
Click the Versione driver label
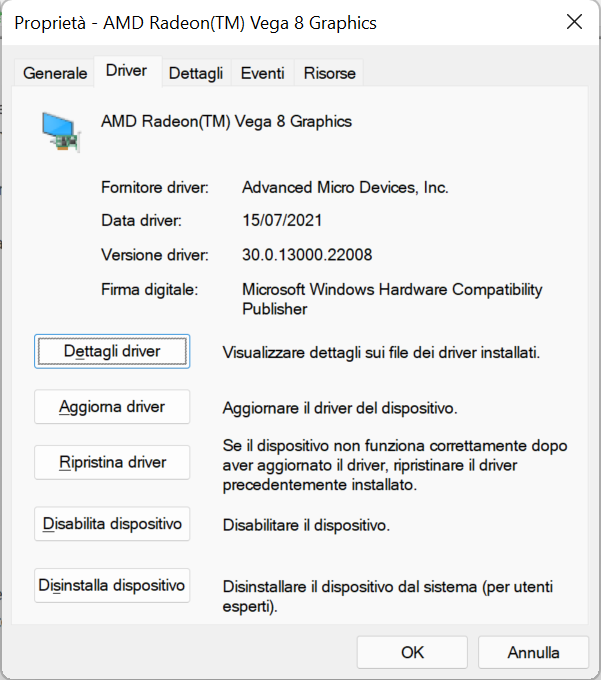click(x=155, y=255)
